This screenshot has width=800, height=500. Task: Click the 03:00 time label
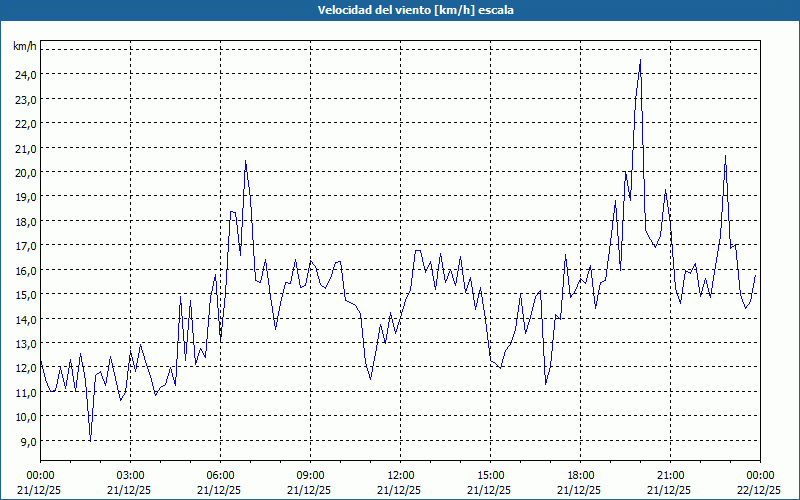pos(130,475)
